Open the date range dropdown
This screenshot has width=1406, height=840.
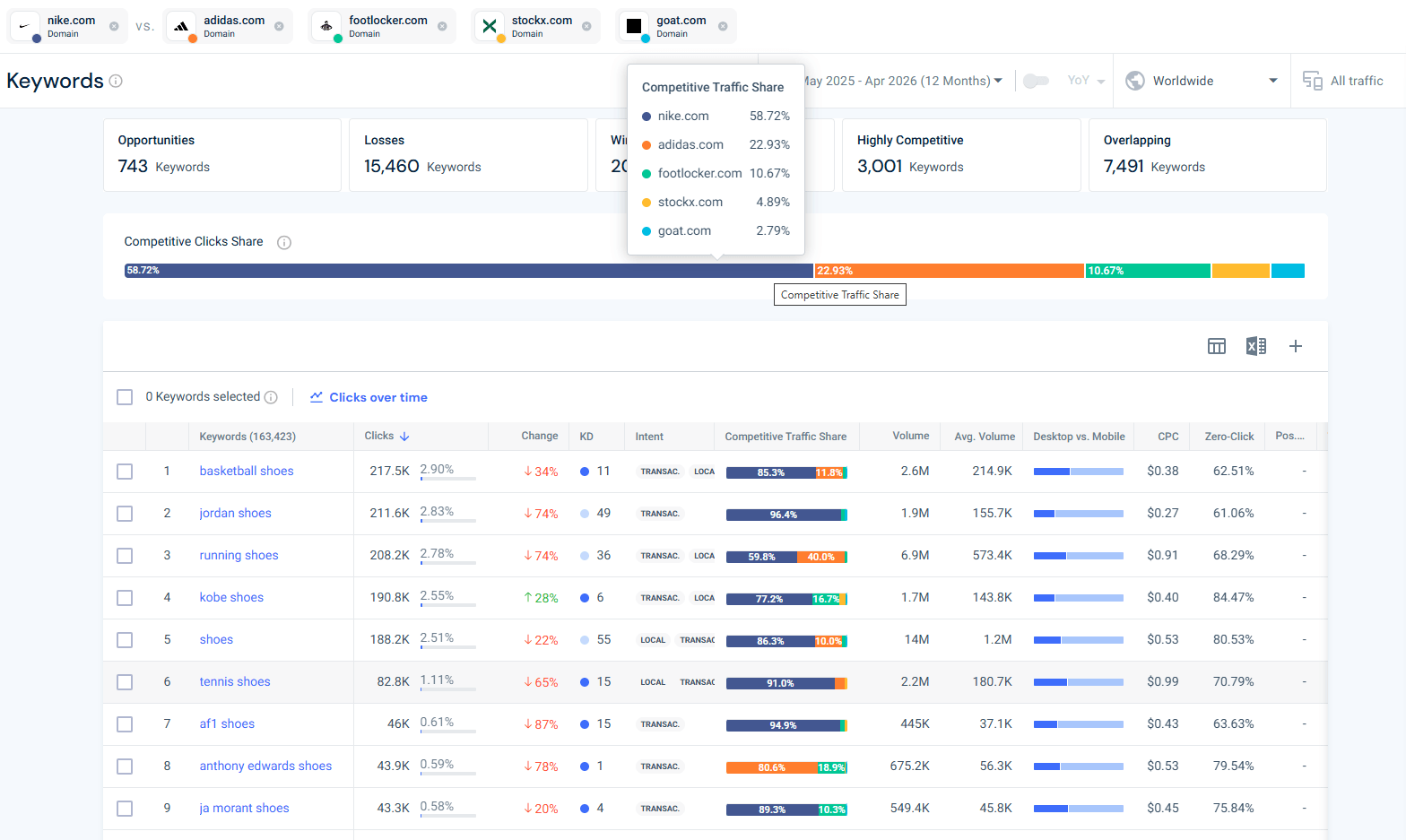point(904,81)
